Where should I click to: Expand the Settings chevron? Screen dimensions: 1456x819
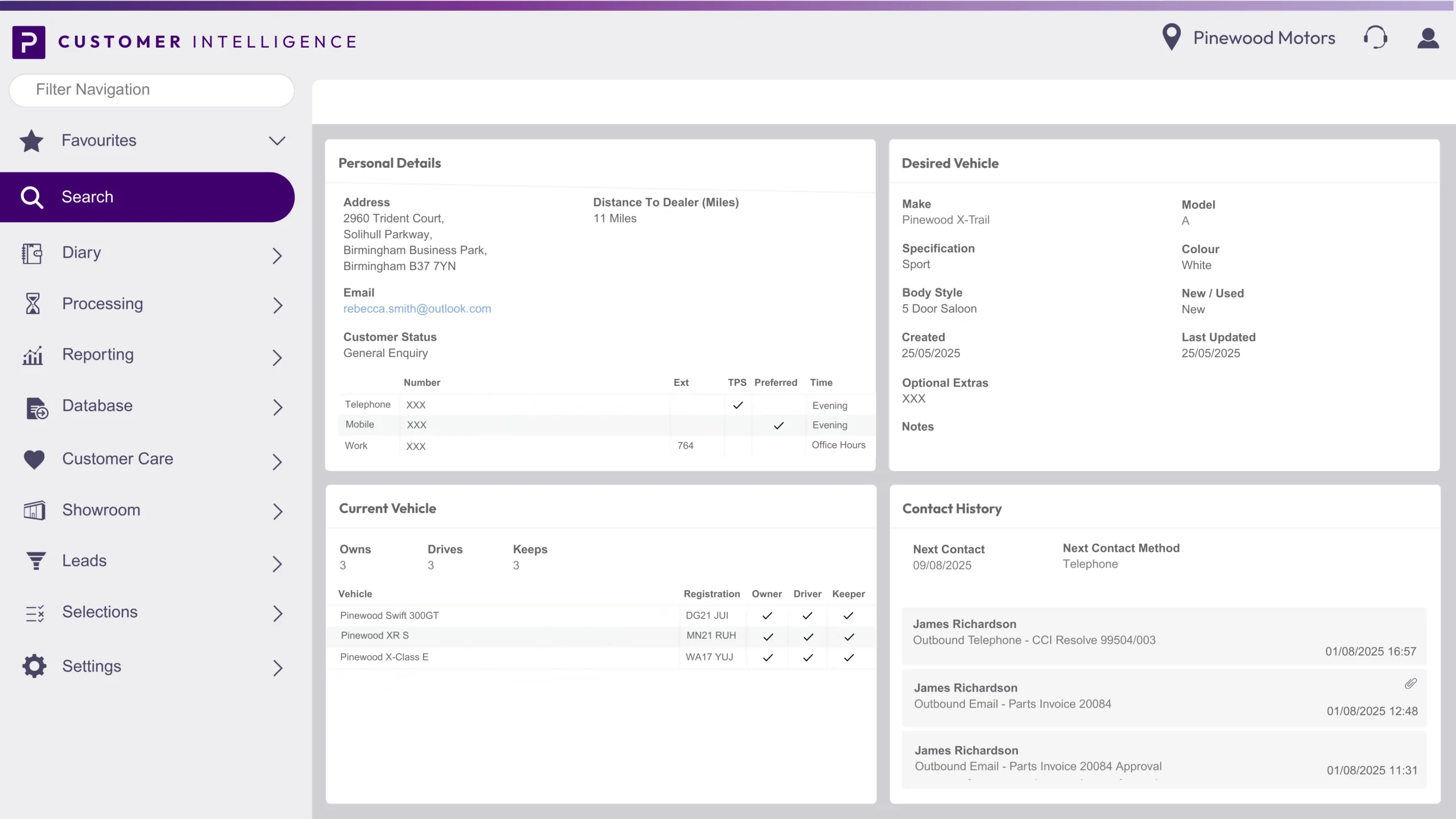(x=277, y=668)
